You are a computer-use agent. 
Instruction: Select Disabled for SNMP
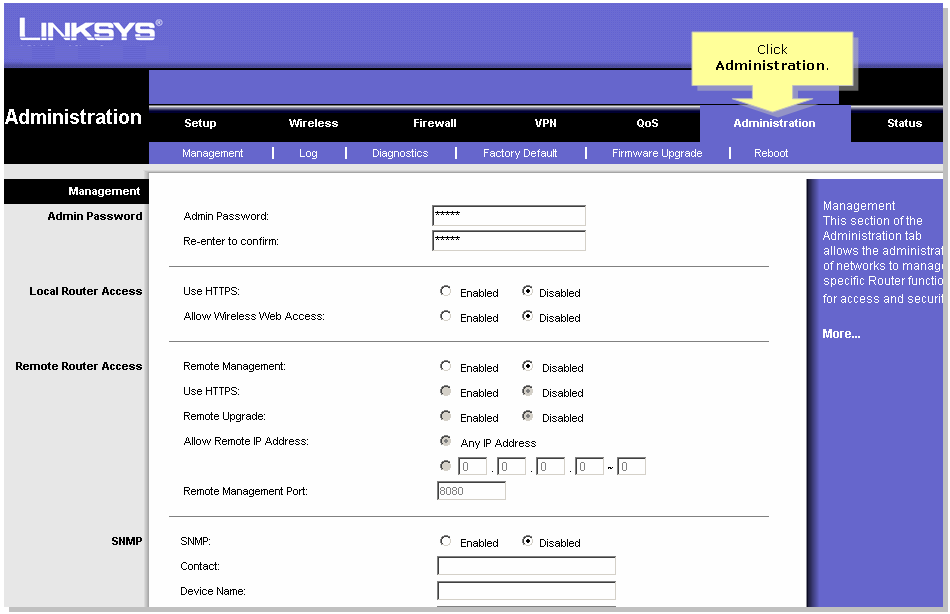coord(527,541)
